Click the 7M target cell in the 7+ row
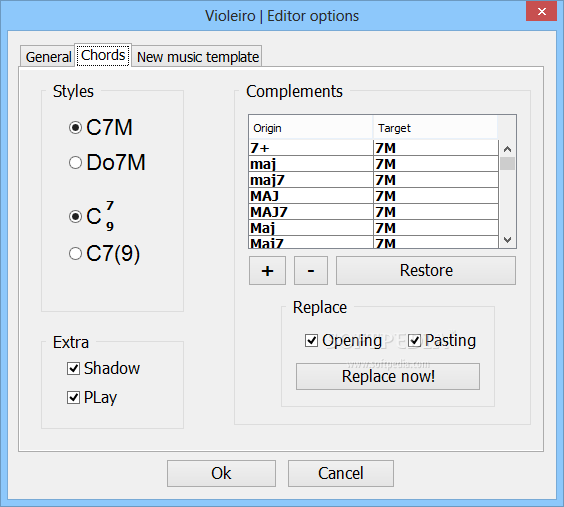Image resolution: width=564 pixels, height=507 pixels. 436,148
